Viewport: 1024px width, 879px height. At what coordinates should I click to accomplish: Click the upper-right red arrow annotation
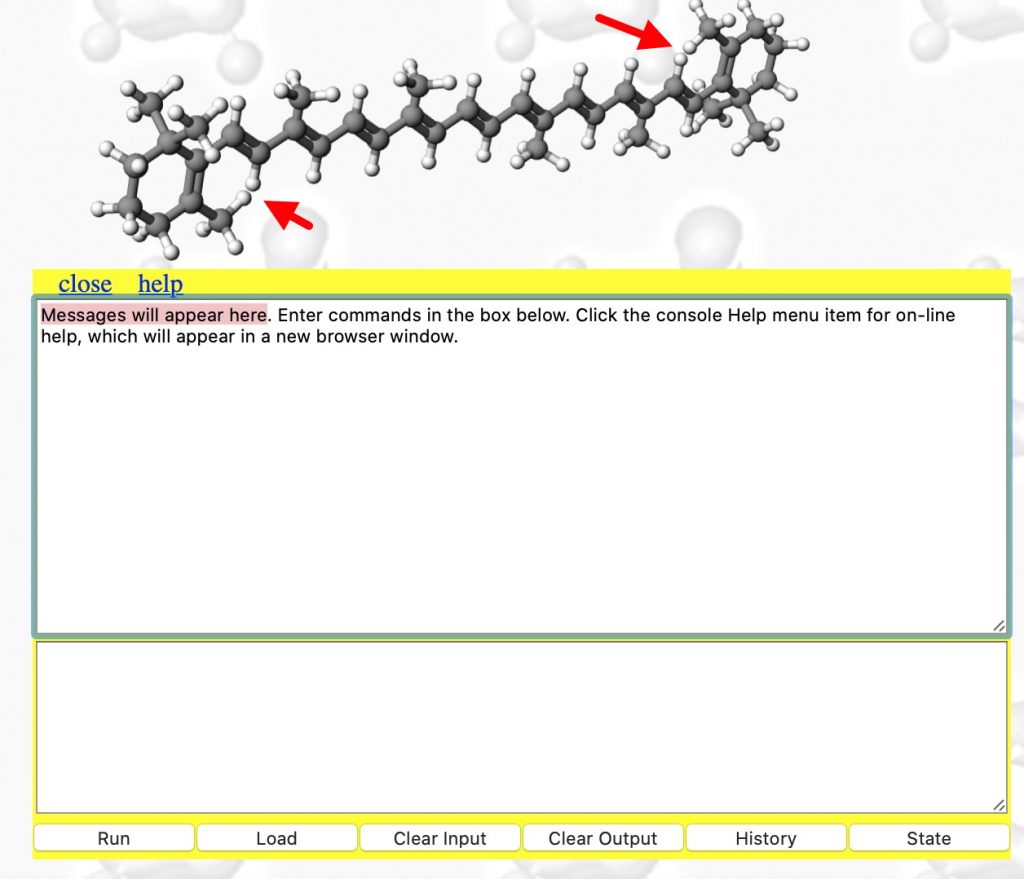pyautogui.click(x=632, y=30)
